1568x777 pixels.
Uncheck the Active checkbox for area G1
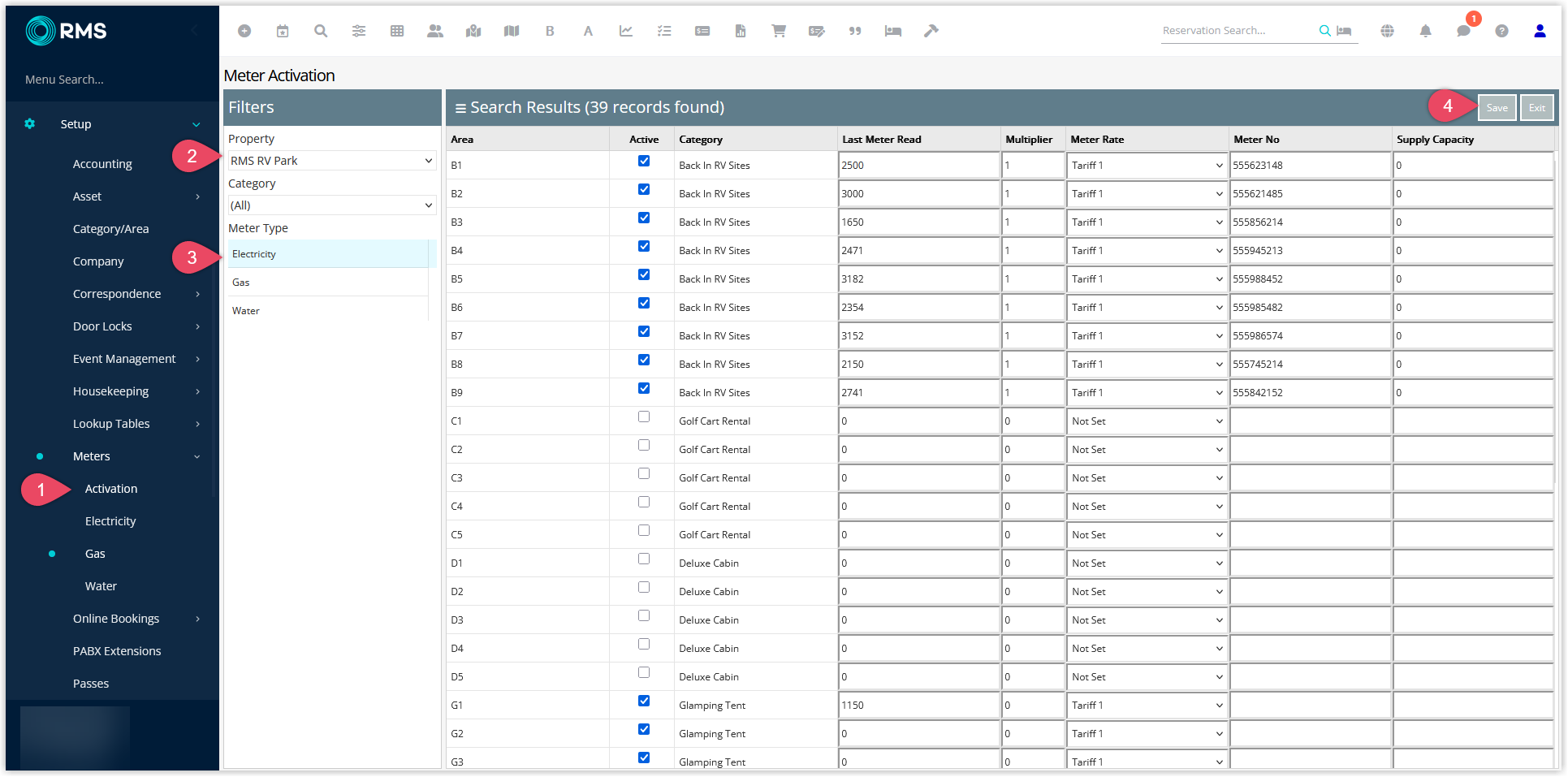coord(644,701)
